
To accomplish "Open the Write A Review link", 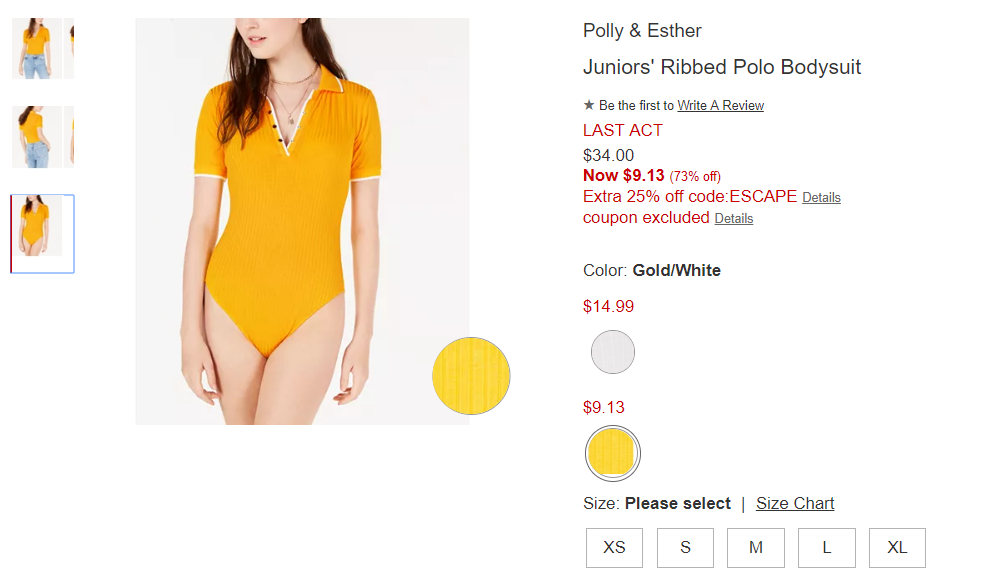I will coord(720,105).
